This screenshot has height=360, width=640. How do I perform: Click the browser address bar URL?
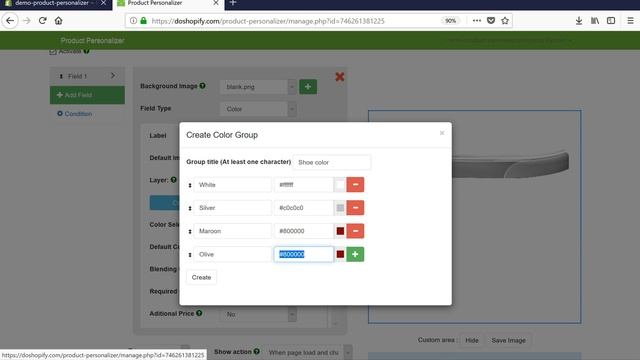coord(268,21)
